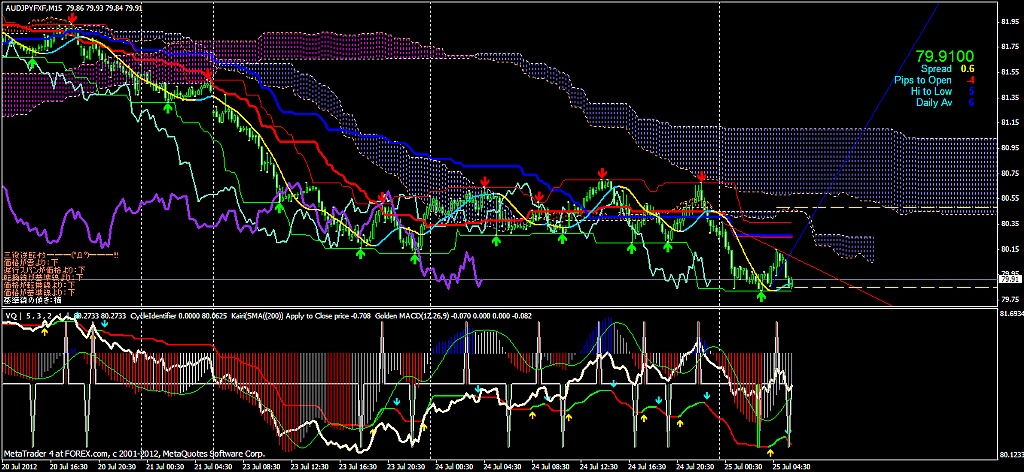
Task: Select the upper yellow dashed horizontal line
Action: pyautogui.click(x=886, y=208)
